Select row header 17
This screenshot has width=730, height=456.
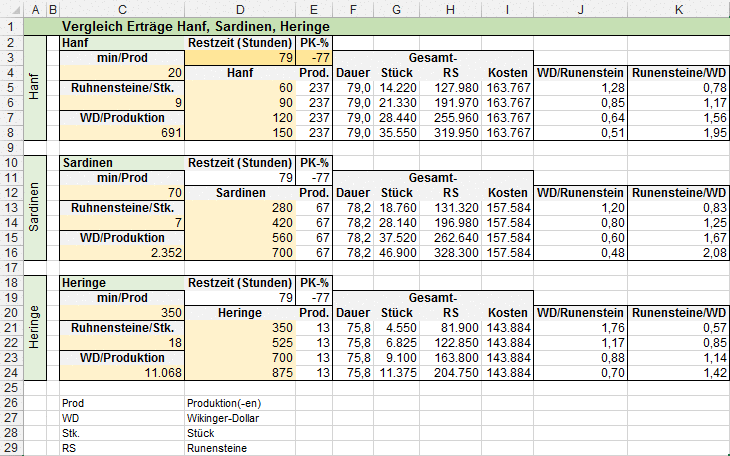click(9, 267)
